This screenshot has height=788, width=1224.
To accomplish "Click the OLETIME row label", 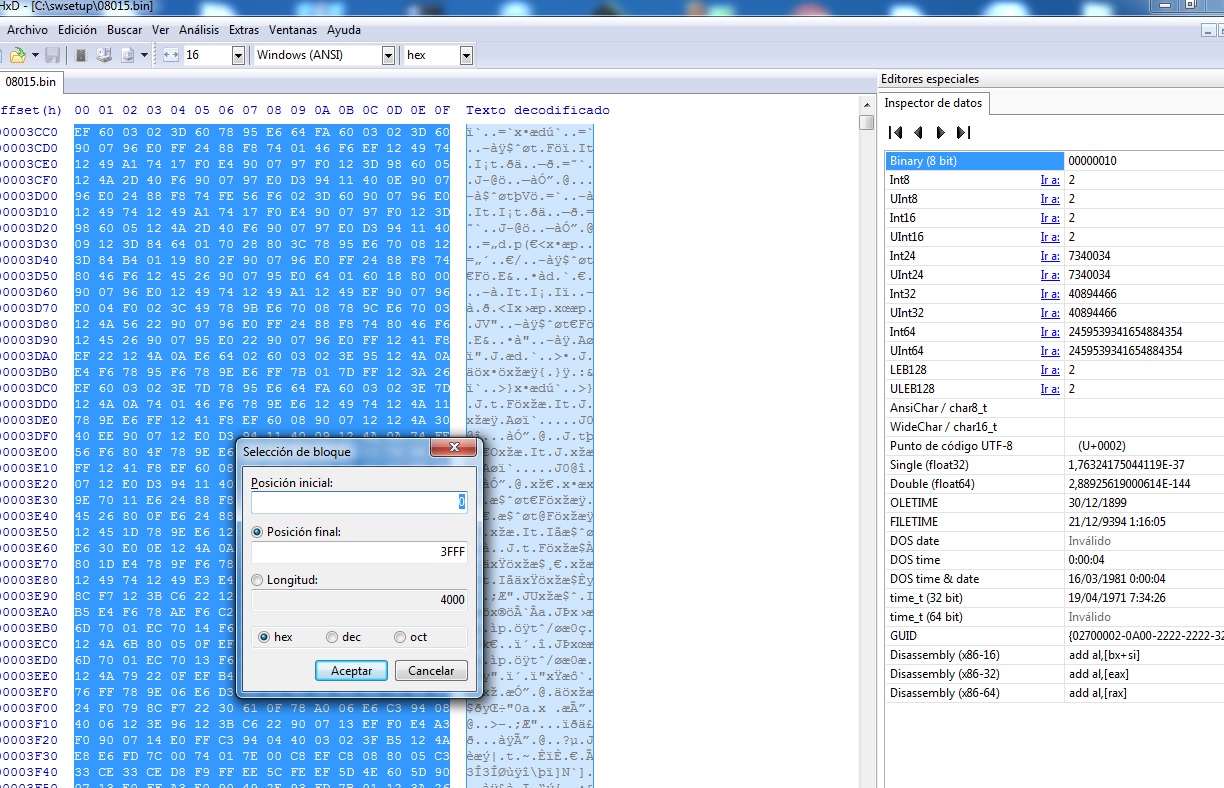I will 914,503.
